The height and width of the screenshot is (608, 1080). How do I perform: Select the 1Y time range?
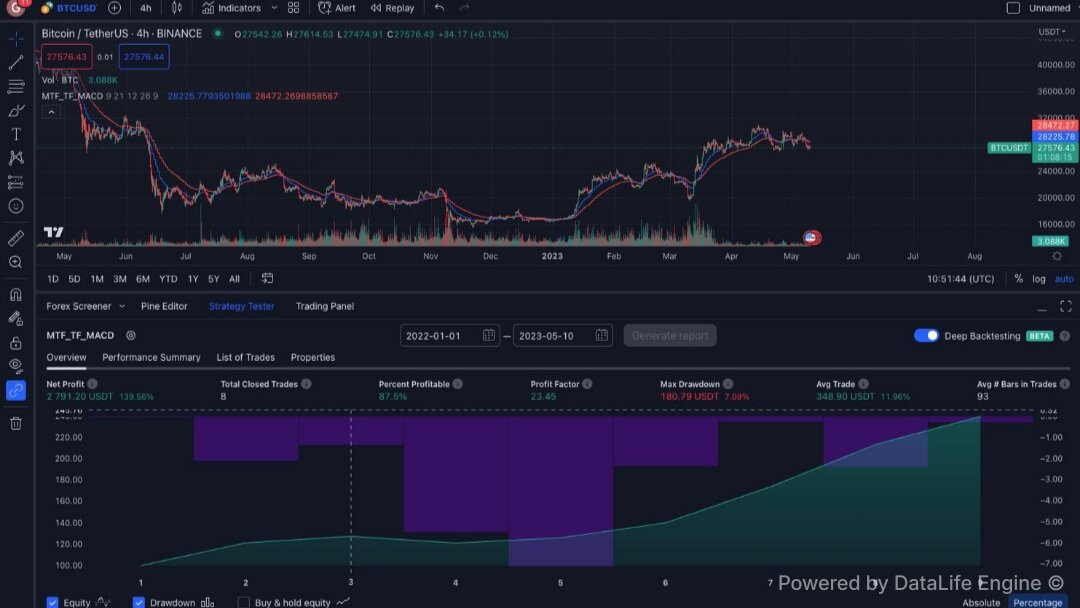tap(193, 279)
